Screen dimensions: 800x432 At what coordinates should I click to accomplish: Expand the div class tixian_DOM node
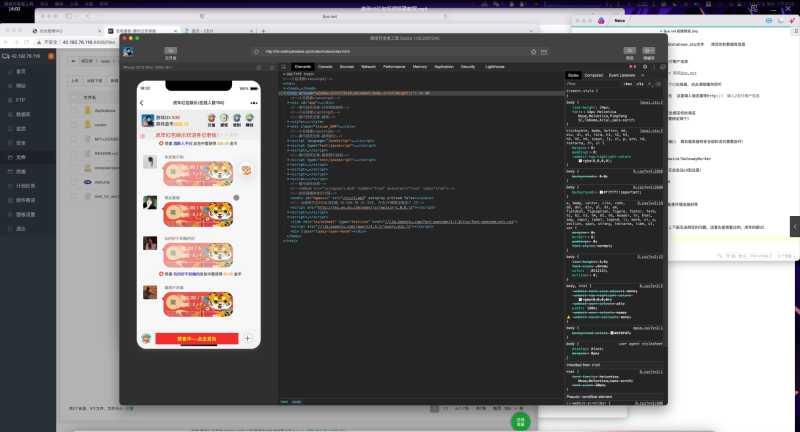coord(289,126)
